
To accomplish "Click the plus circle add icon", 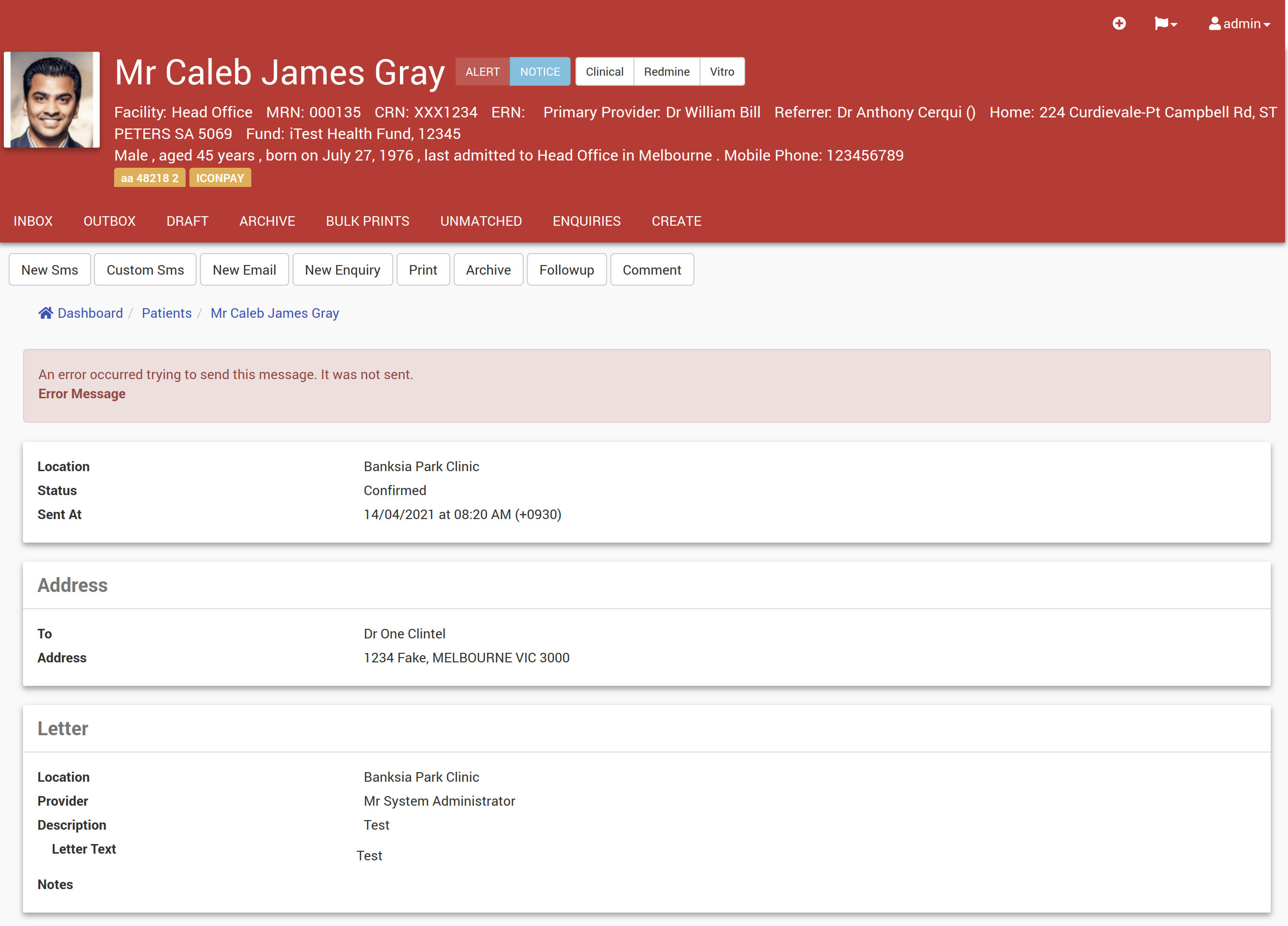I will [1119, 23].
